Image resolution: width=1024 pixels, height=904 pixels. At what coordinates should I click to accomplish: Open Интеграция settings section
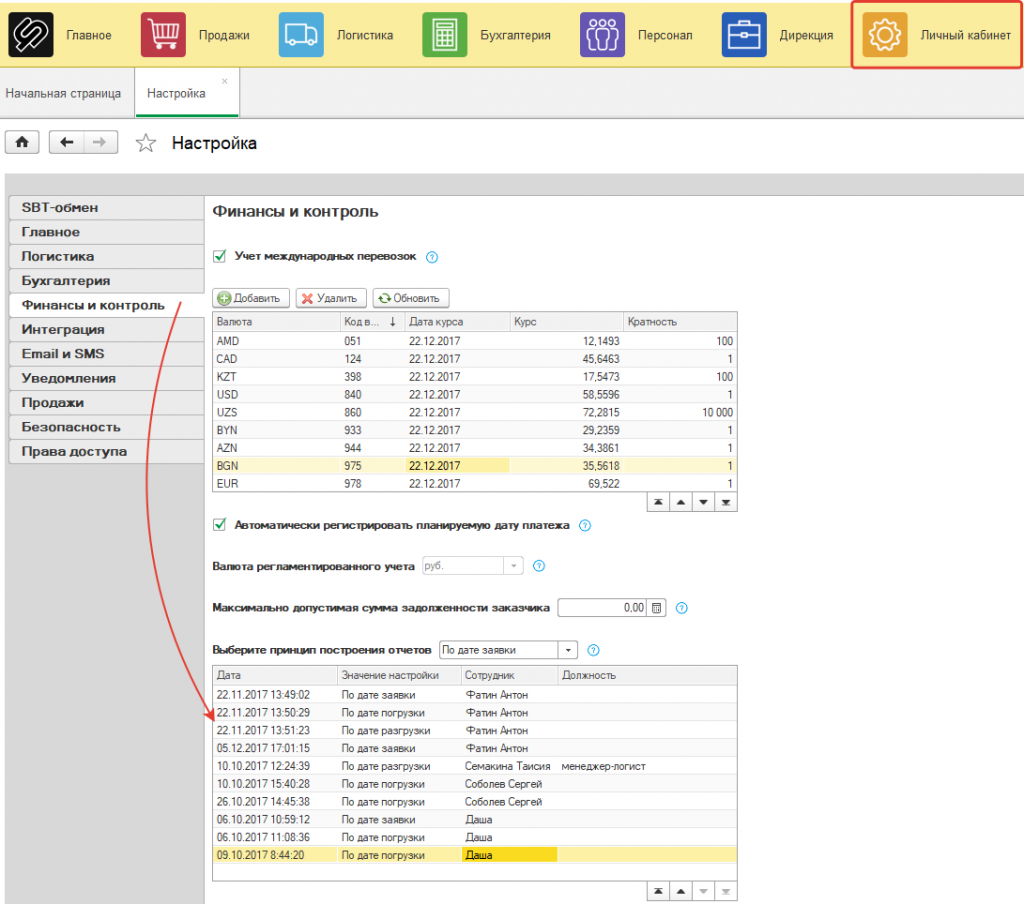tap(106, 329)
